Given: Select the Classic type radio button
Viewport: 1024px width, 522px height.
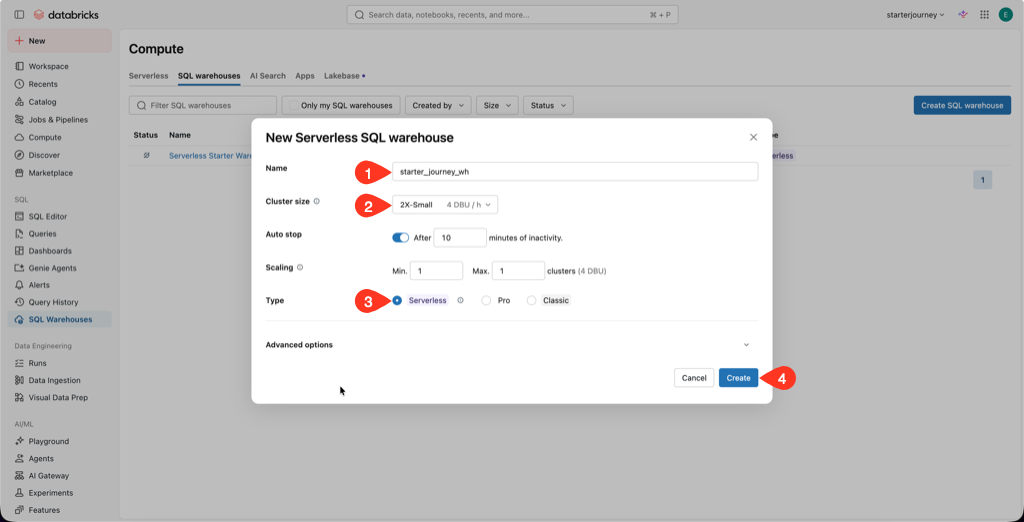Looking at the screenshot, I should tap(532, 301).
